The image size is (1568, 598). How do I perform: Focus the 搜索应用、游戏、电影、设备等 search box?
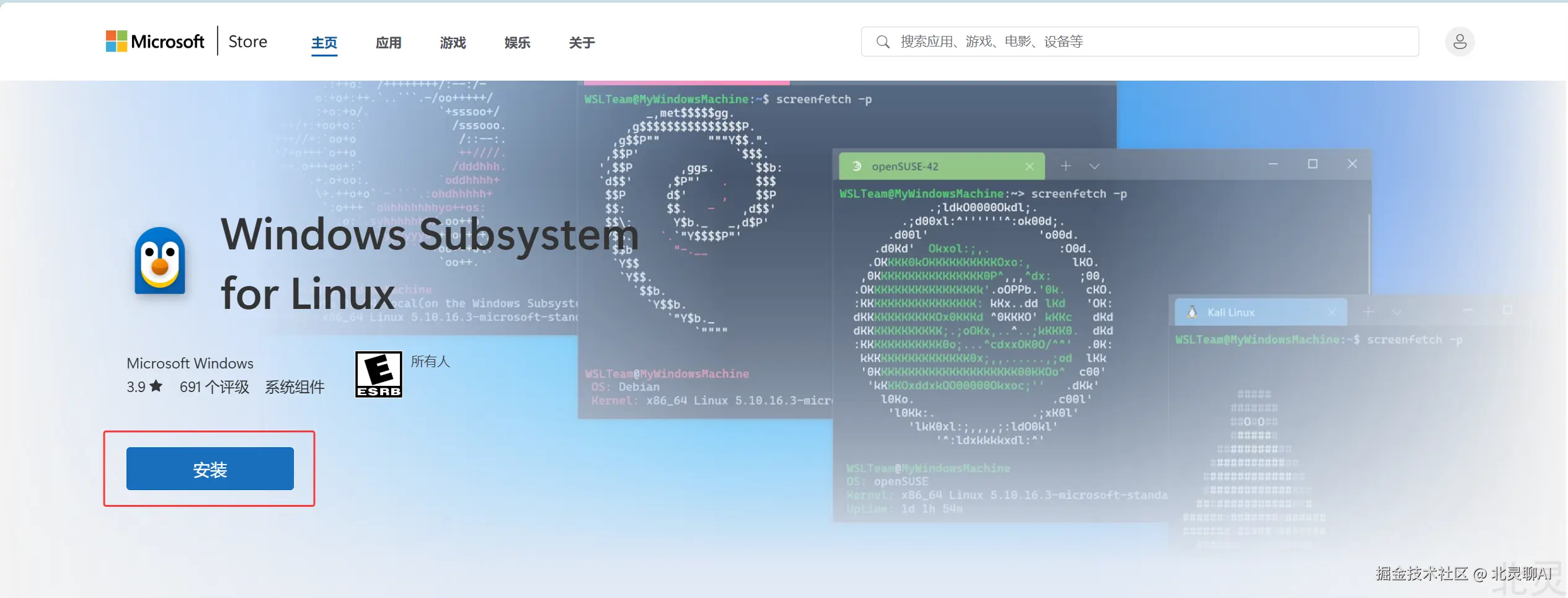pos(1140,42)
